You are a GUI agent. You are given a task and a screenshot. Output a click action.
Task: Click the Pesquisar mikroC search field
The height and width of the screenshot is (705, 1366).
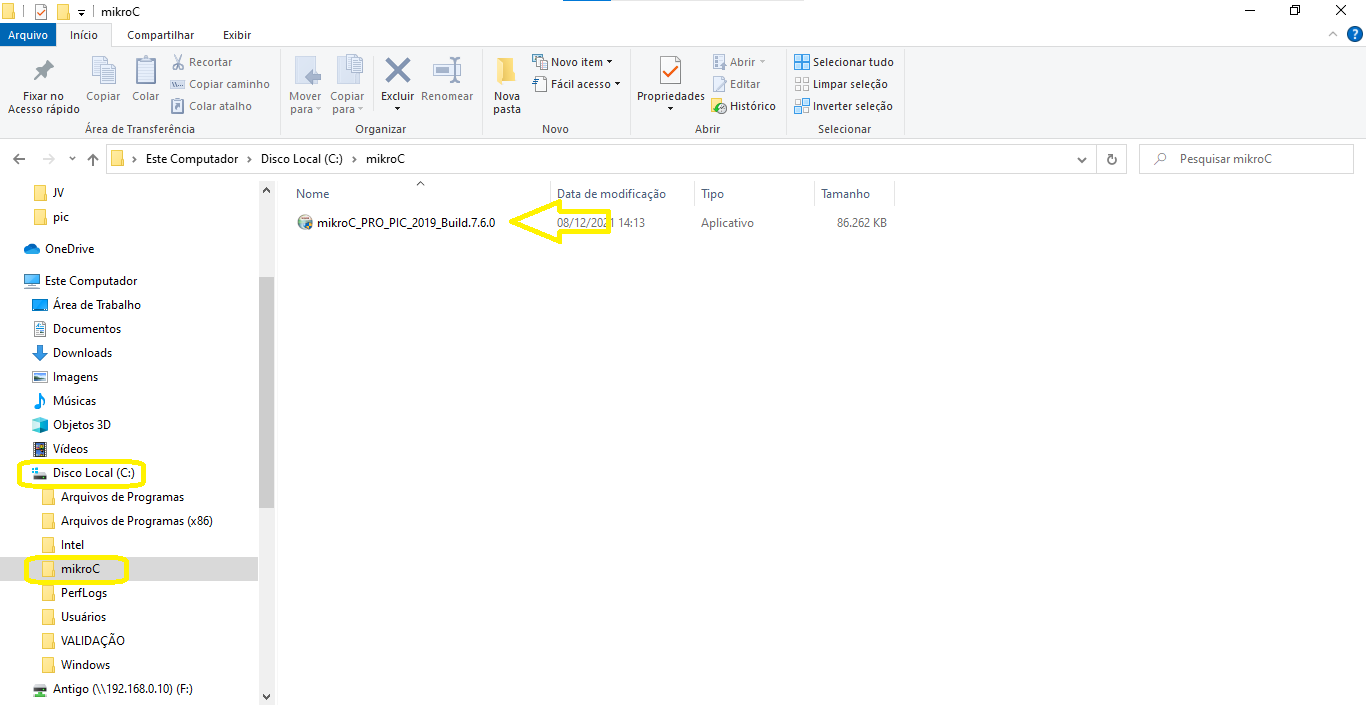[1250, 159]
